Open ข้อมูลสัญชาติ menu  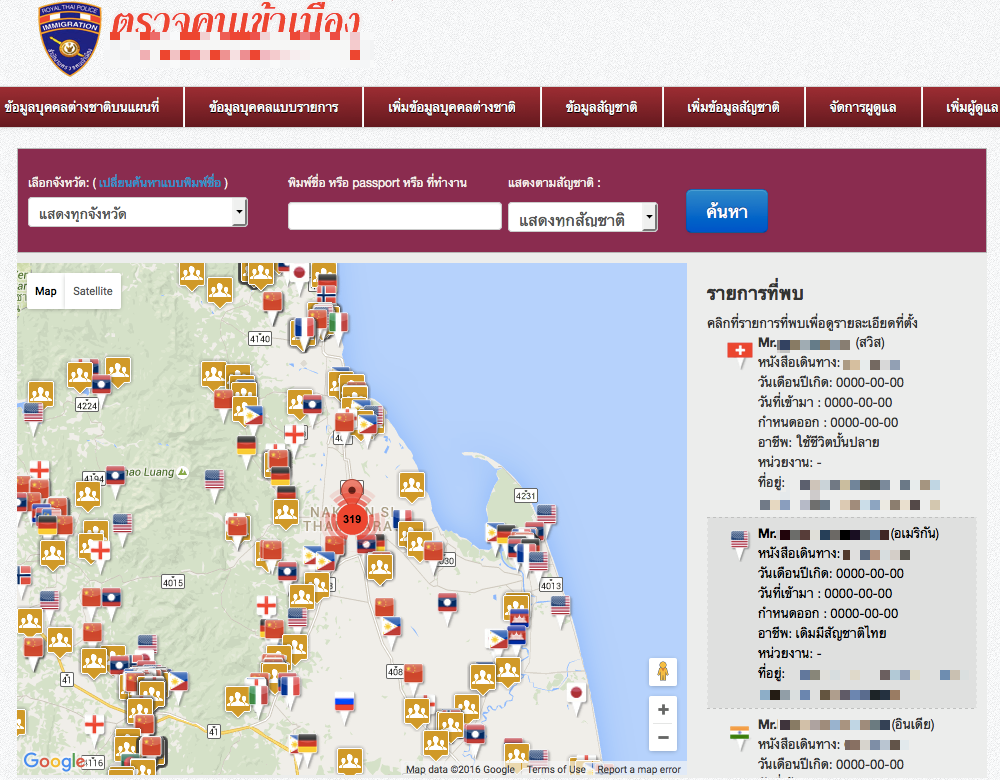point(602,107)
